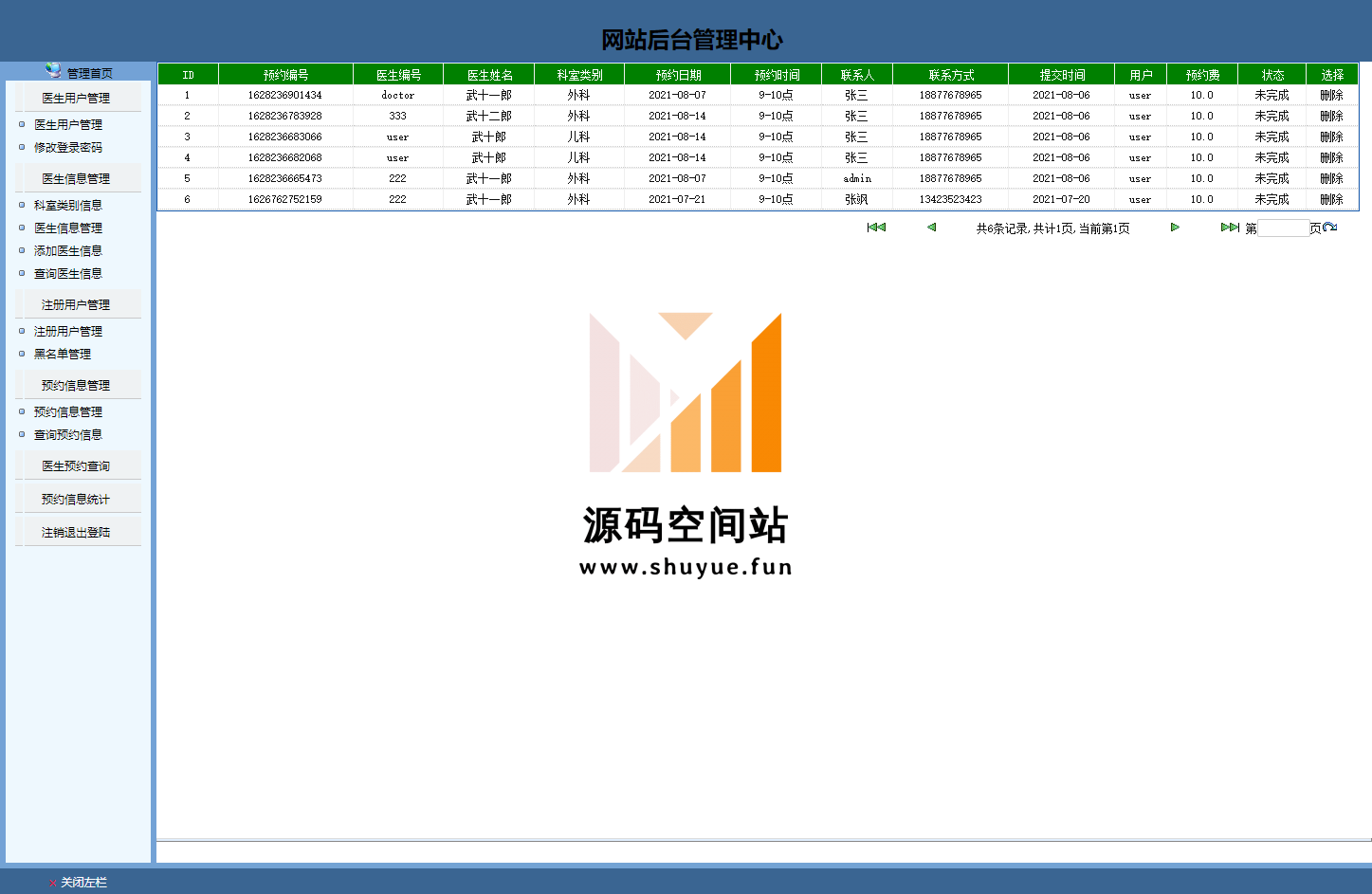Open the 注册用户管理 sidebar link
The image size is (1372, 894).
coord(68,331)
